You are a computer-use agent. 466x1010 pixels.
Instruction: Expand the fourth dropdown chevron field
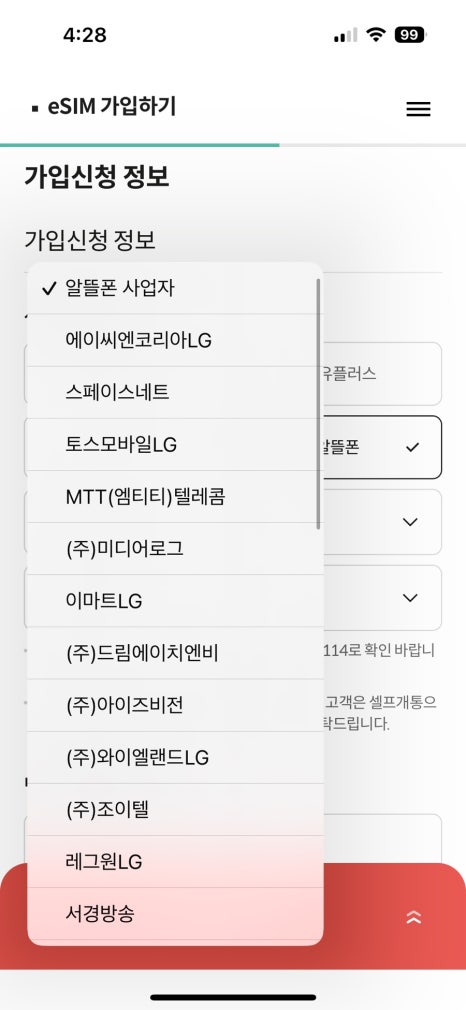pyautogui.click(x=382, y=598)
